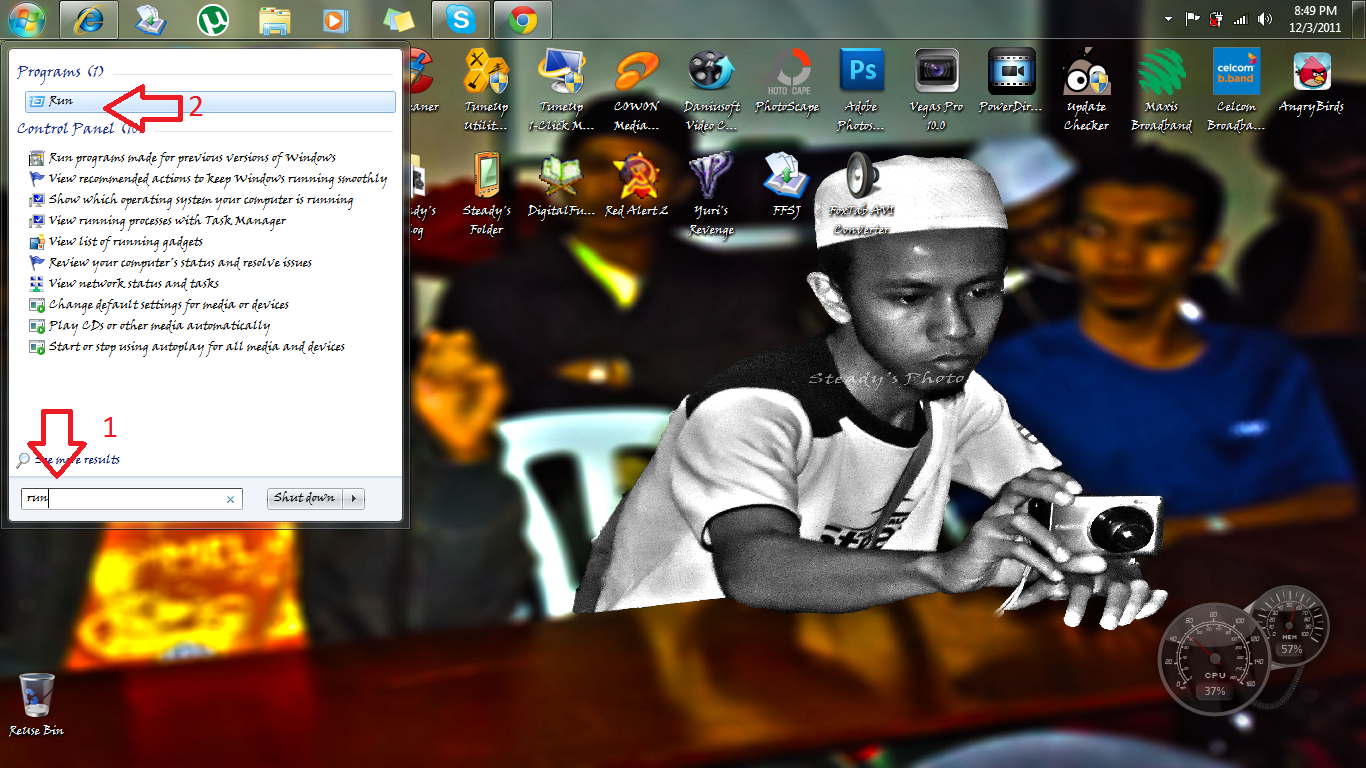Viewport: 1366px width, 768px height.
Task: Open the COWON Media desktop icon
Action: click(x=636, y=90)
